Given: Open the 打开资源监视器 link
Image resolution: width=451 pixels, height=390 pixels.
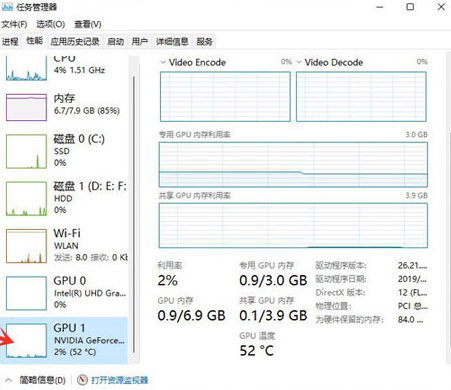Looking at the screenshot, I should pyautogui.click(x=119, y=380).
